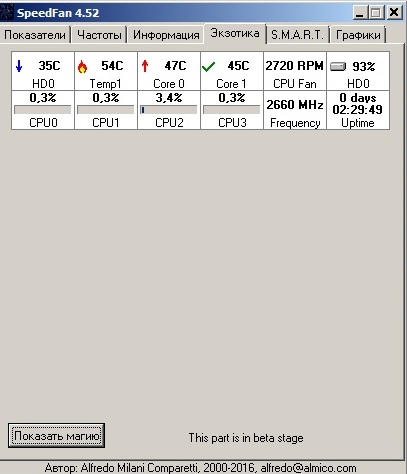Click the CPU3 label
The height and width of the screenshot is (474, 407).
pos(232,123)
